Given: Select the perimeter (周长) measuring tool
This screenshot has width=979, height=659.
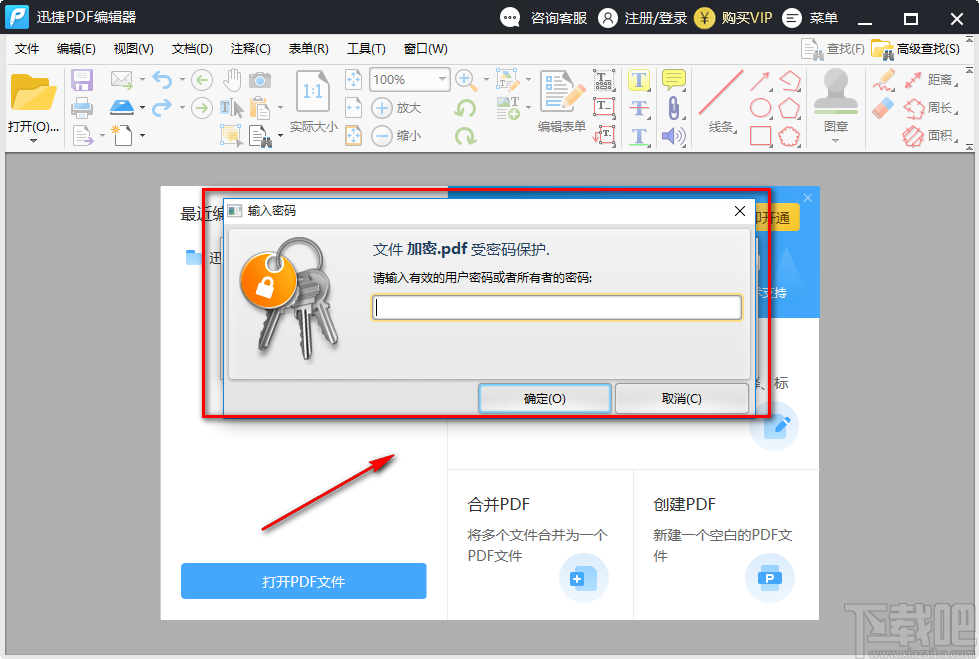Looking at the screenshot, I should pos(929,107).
